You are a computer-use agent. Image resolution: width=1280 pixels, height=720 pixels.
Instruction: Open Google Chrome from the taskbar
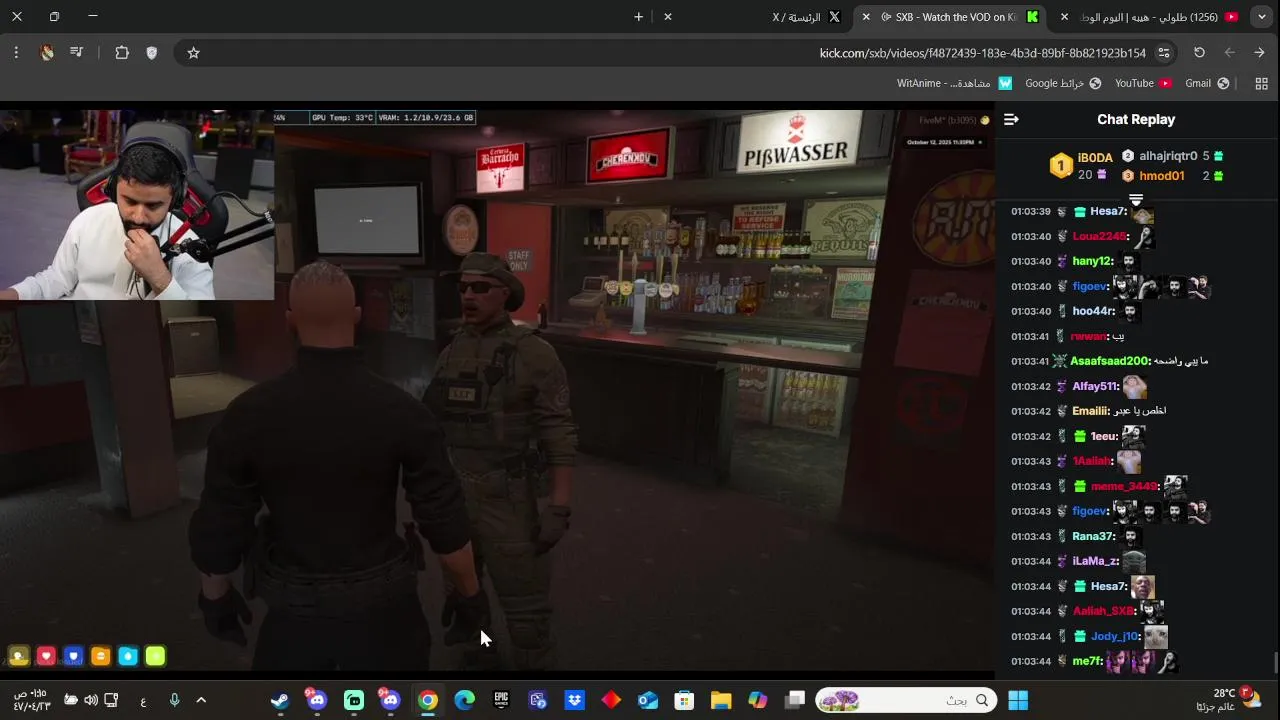click(427, 701)
